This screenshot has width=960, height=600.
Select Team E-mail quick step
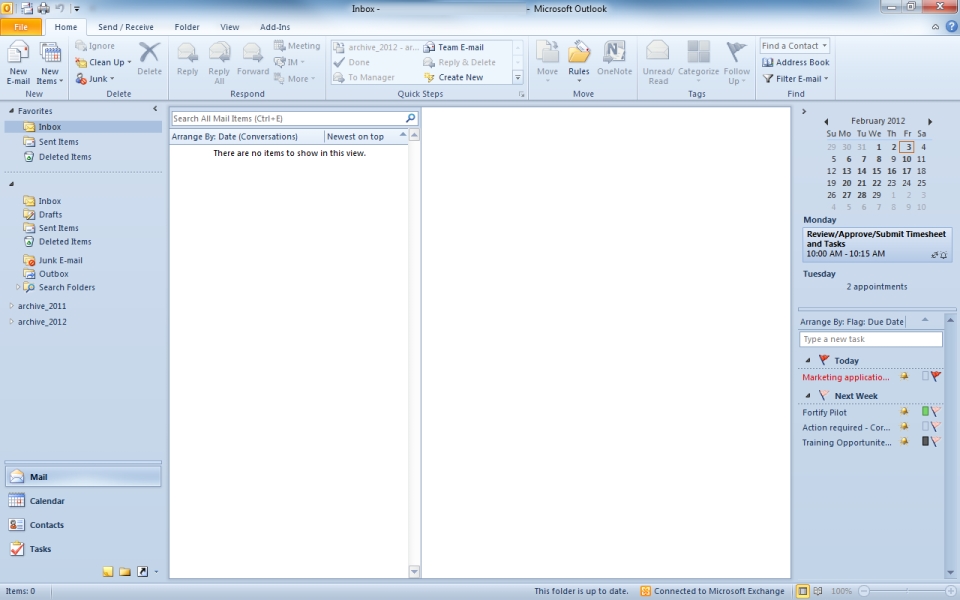click(454, 47)
